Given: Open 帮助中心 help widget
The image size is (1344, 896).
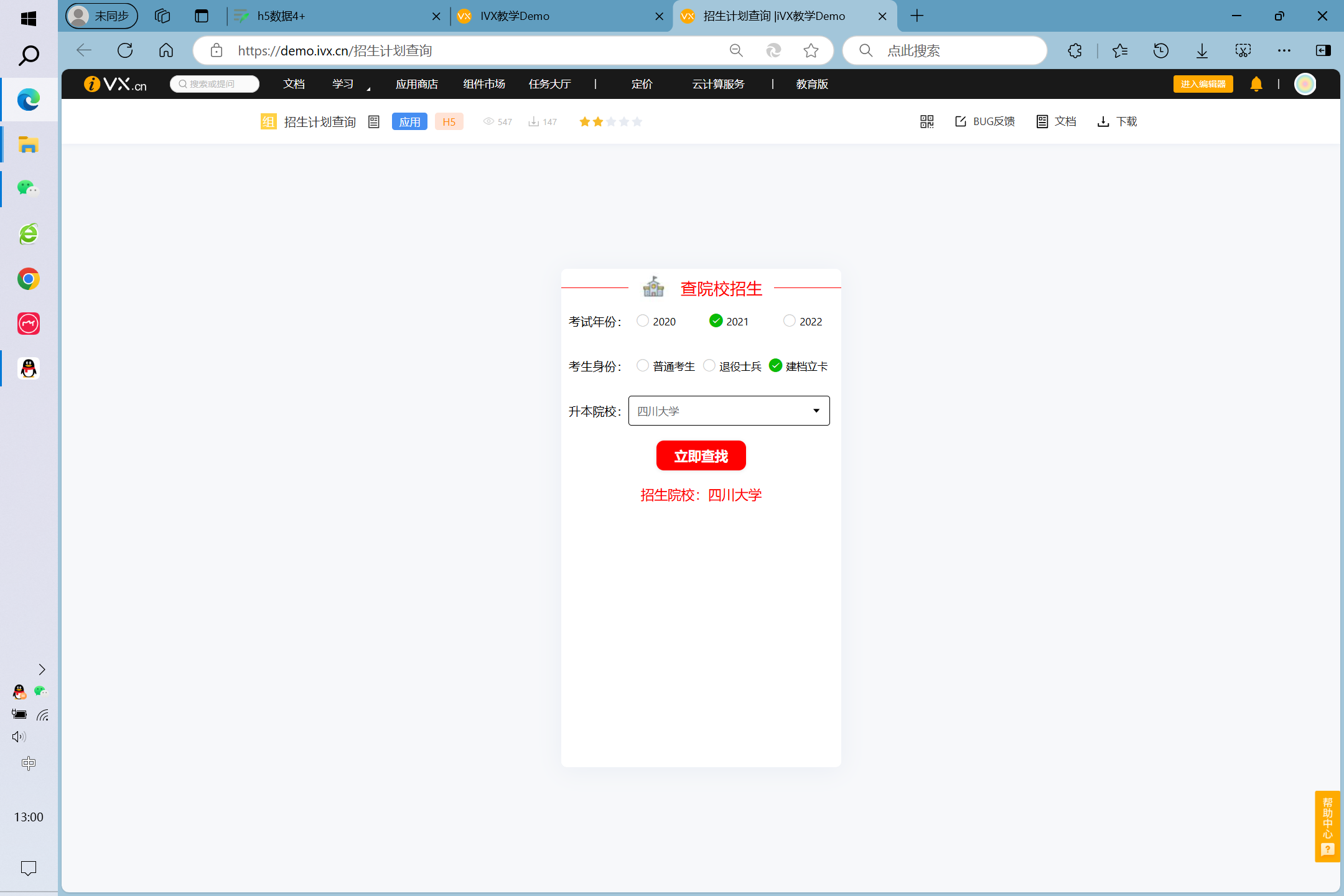Looking at the screenshot, I should (1328, 826).
